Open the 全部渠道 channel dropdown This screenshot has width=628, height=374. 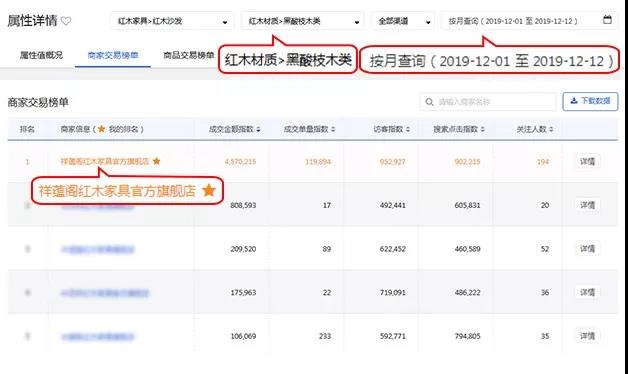click(403, 21)
